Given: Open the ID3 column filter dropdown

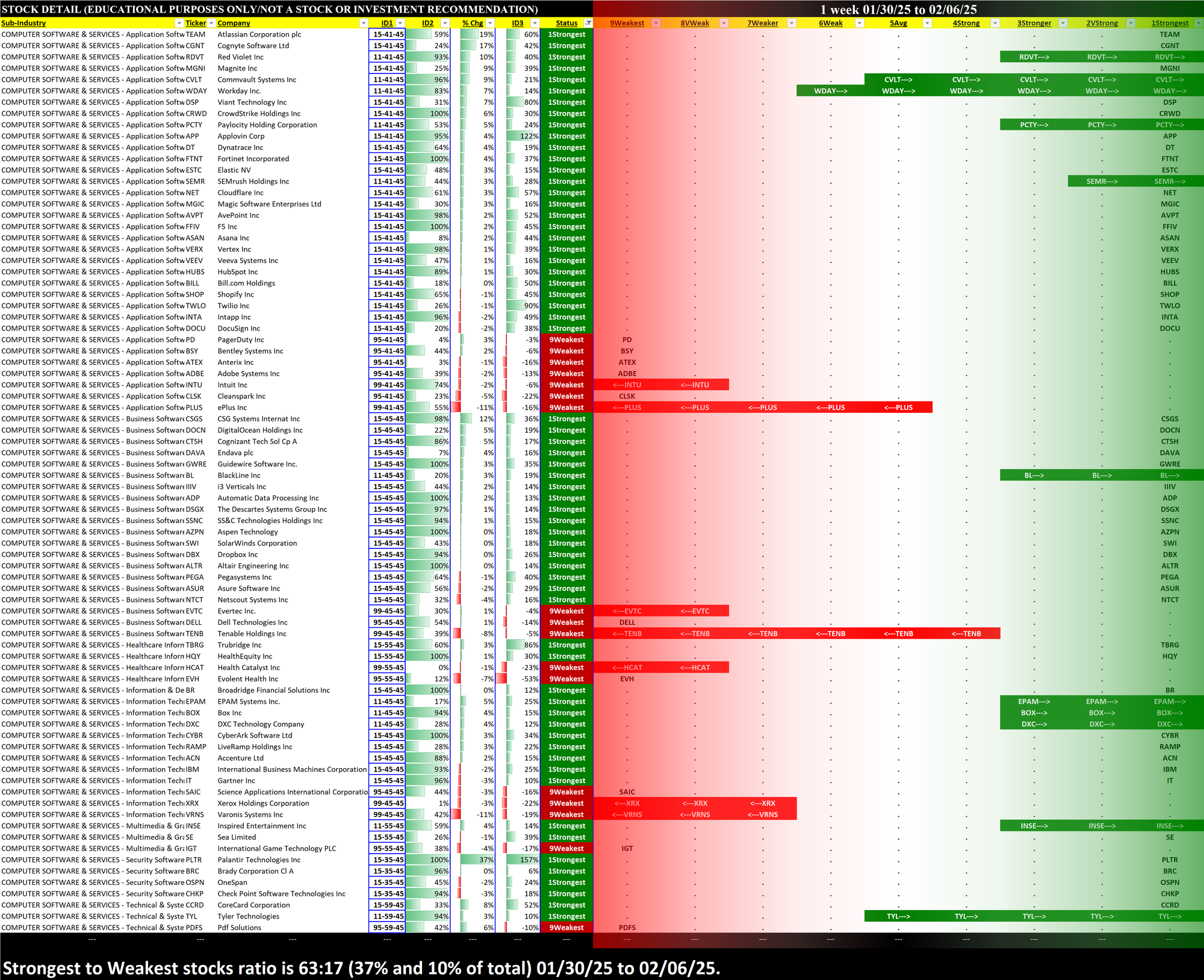Looking at the screenshot, I should point(535,23).
